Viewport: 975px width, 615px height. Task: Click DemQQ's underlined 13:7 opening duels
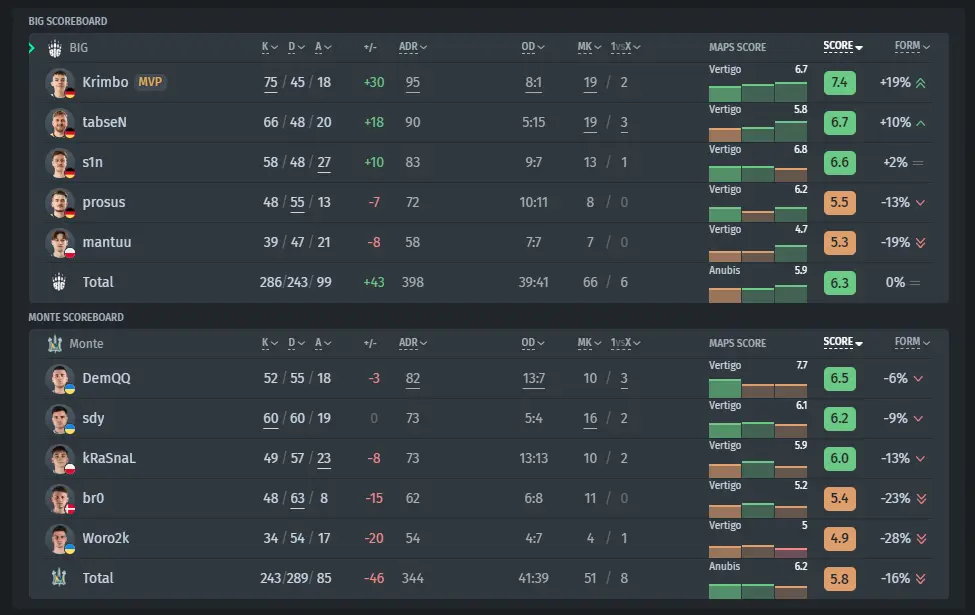click(534, 379)
